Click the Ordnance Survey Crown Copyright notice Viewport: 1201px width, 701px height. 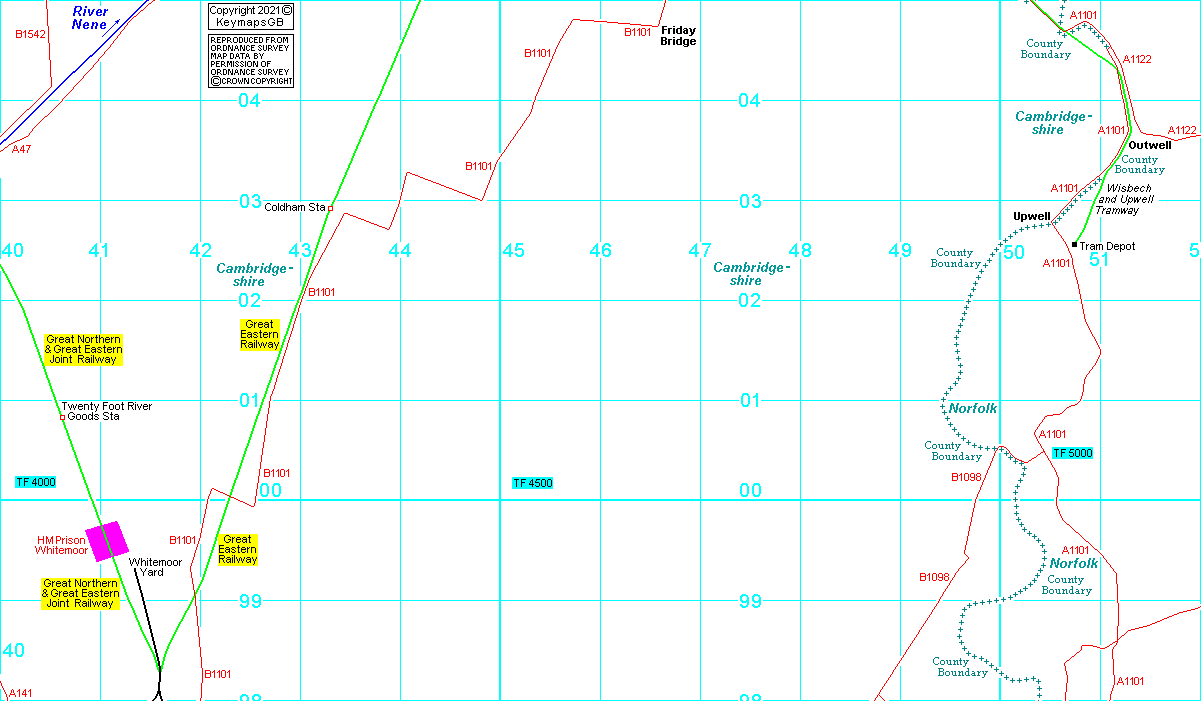pos(251,61)
